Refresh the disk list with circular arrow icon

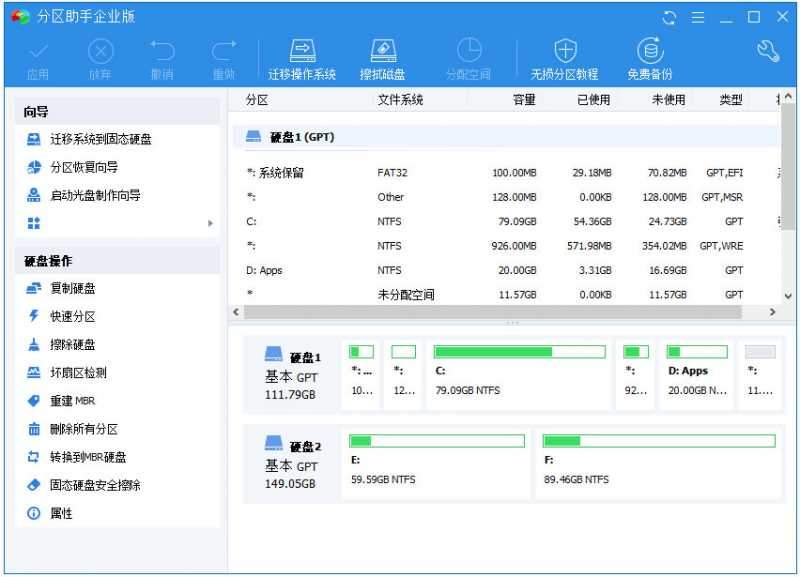click(x=667, y=17)
